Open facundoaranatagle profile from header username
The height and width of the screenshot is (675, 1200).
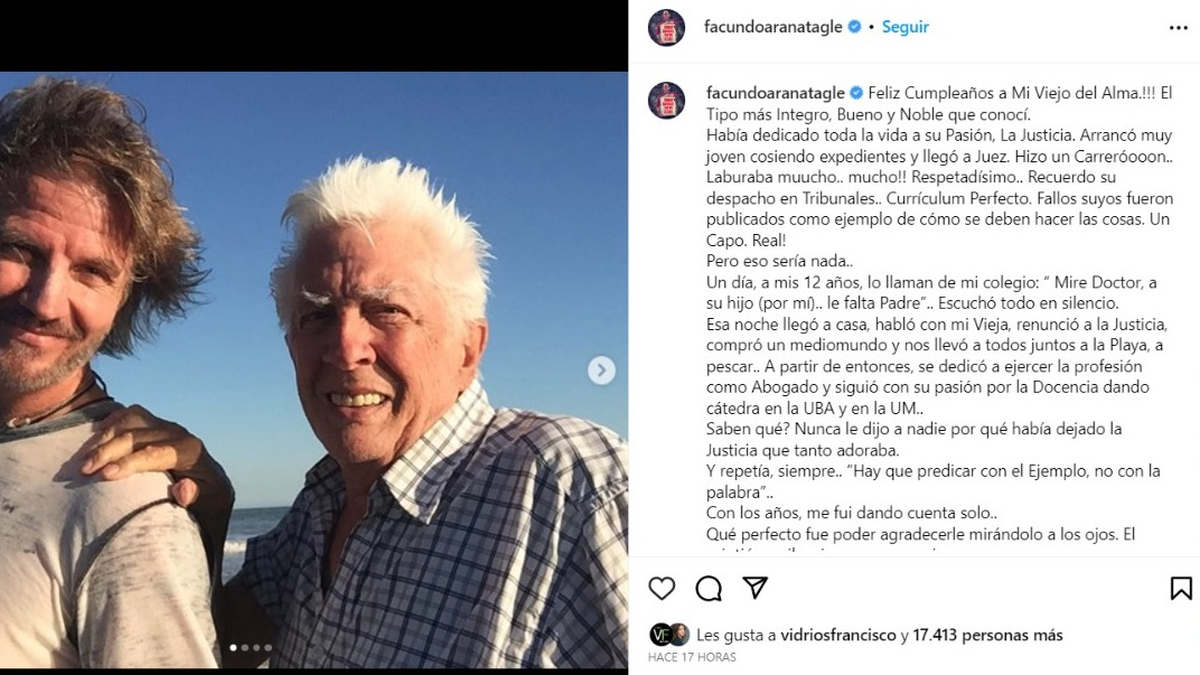point(774,28)
